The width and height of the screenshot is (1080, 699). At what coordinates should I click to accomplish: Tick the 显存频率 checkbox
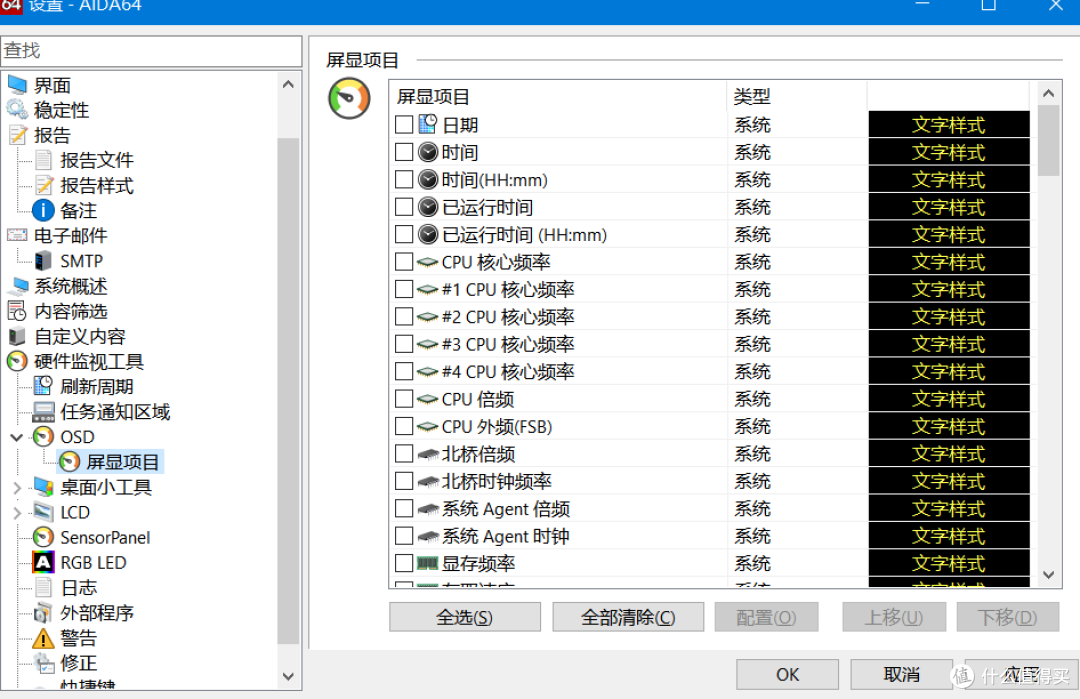coord(404,563)
